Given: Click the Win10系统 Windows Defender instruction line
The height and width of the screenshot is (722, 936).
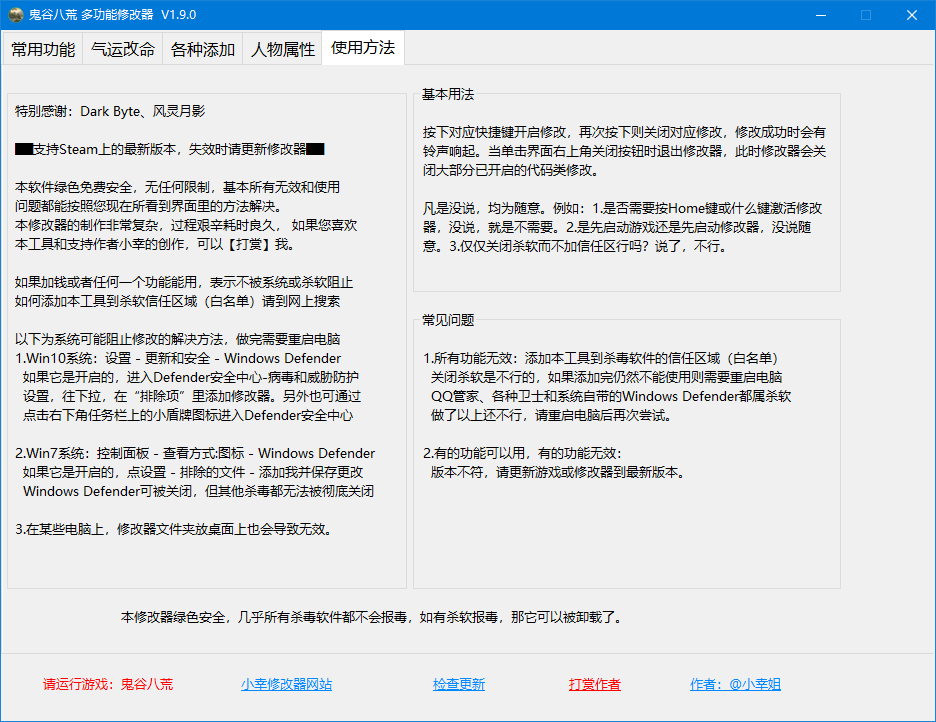Looking at the screenshot, I should (x=178, y=358).
